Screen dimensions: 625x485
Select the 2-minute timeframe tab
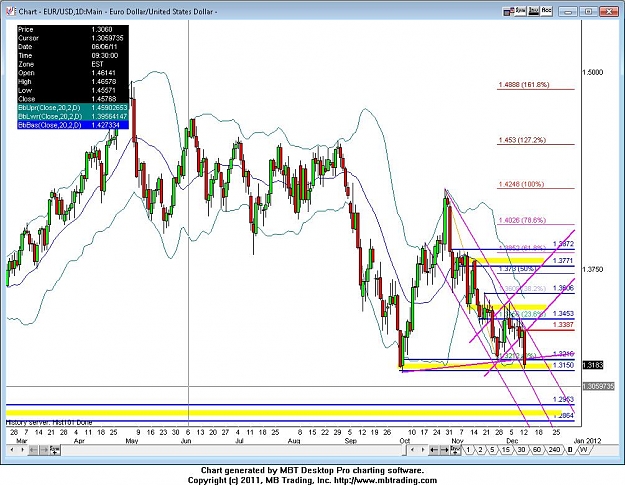480,450
